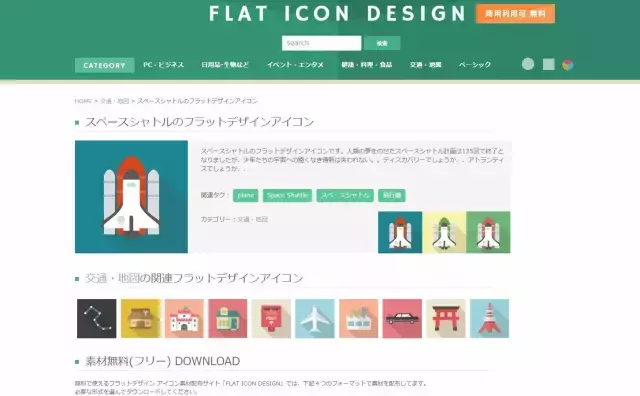This screenshot has width=640, height=396.
Task: Choose the green background shuttle variant
Action: (x=489, y=232)
